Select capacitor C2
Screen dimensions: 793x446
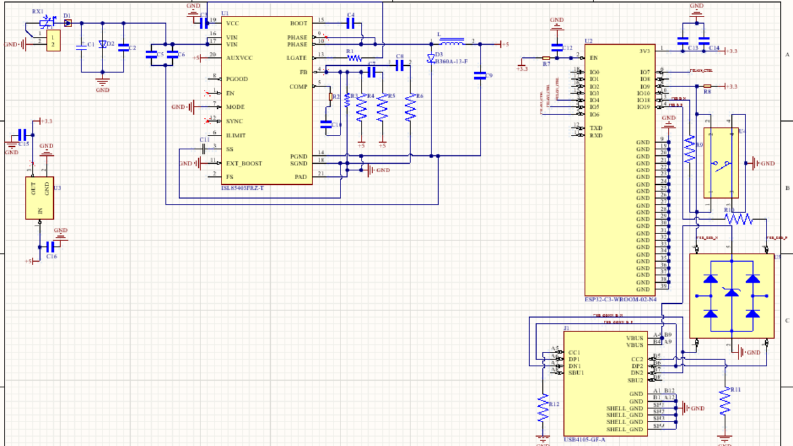coord(123,47)
